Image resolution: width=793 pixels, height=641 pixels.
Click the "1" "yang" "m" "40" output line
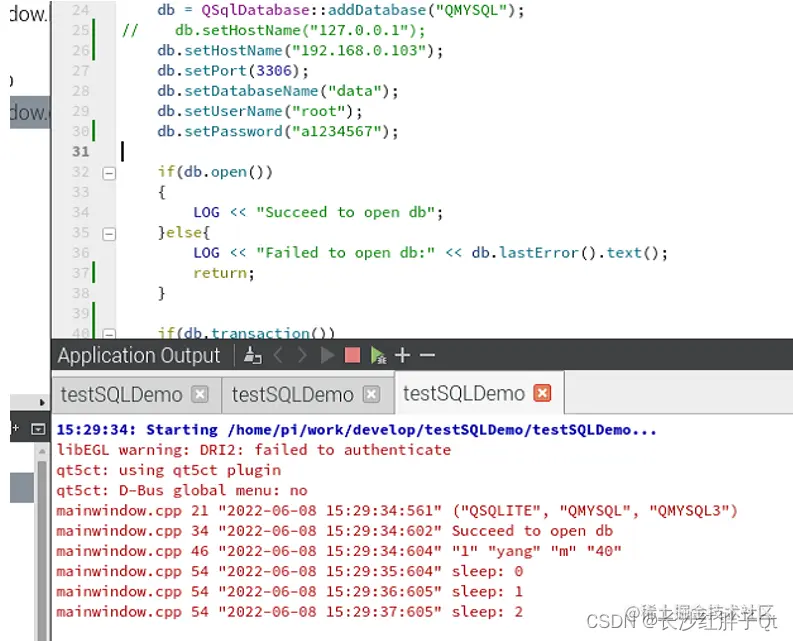[339, 551]
